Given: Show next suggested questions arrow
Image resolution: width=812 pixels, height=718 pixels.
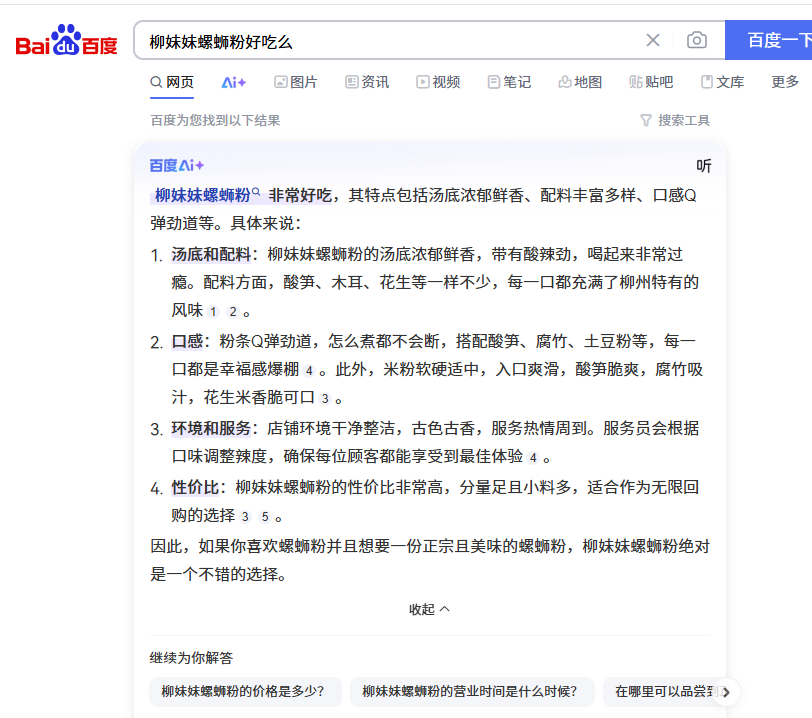Looking at the screenshot, I should tap(726, 692).
